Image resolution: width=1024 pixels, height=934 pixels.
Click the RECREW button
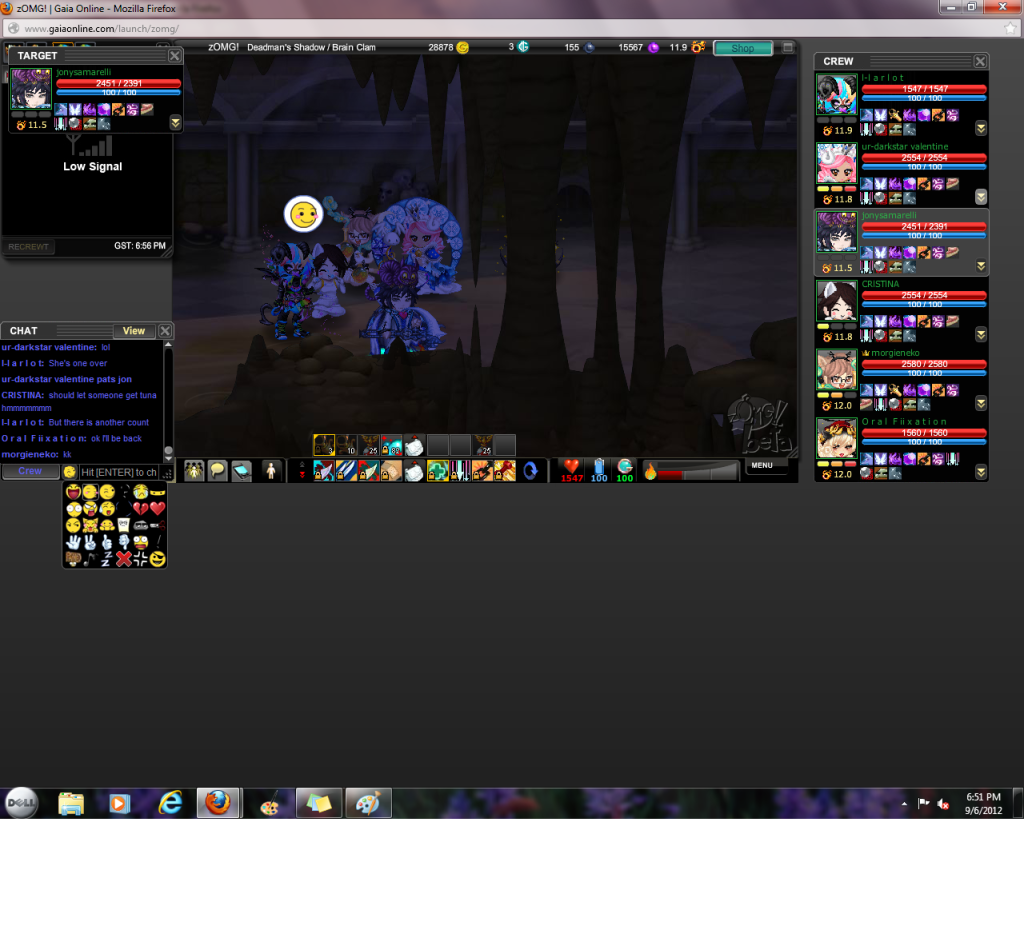pyautogui.click(x=29, y=247)
